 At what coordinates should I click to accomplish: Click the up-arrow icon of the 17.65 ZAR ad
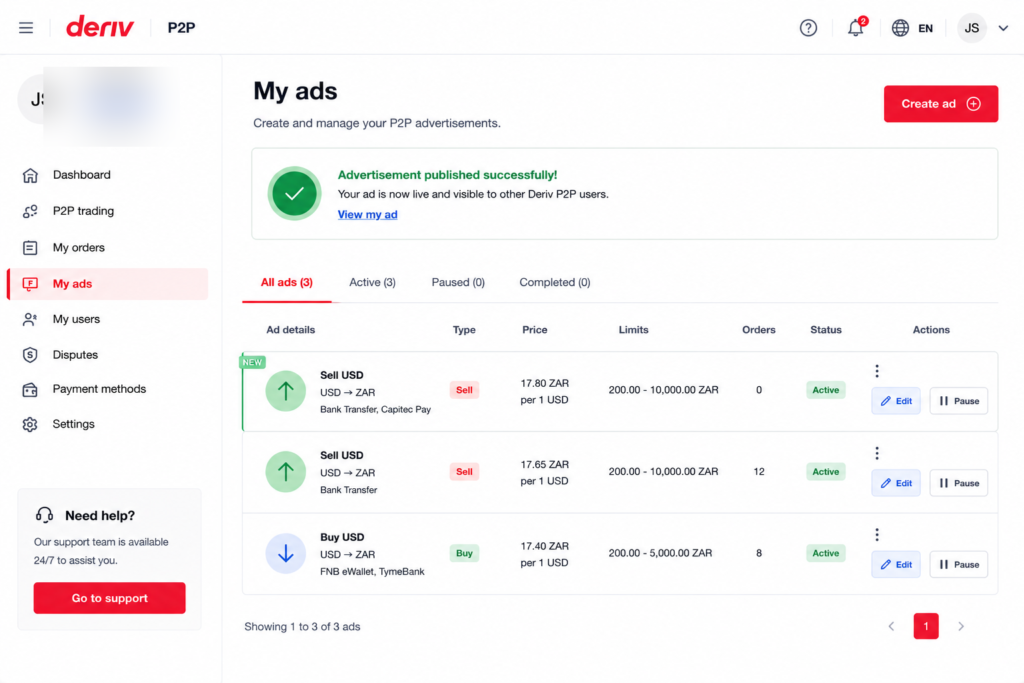coord(285,471)
